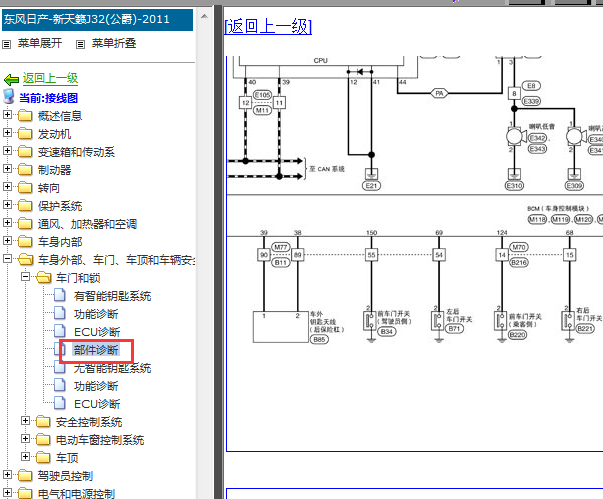Image resolution: width=603 pixels, height=499 pixels.
Task: Expand the 发动机 tree node
Action: (x=7, y=133)
